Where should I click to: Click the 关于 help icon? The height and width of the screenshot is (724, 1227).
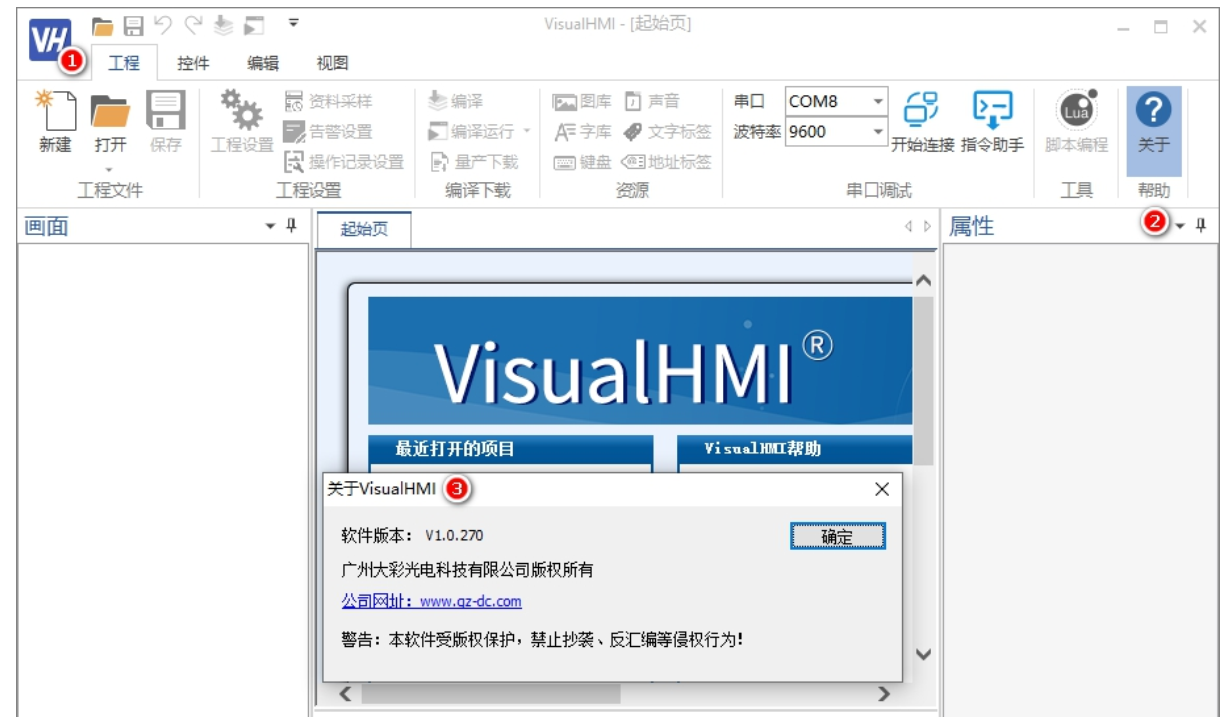(x=1153, y=108)
